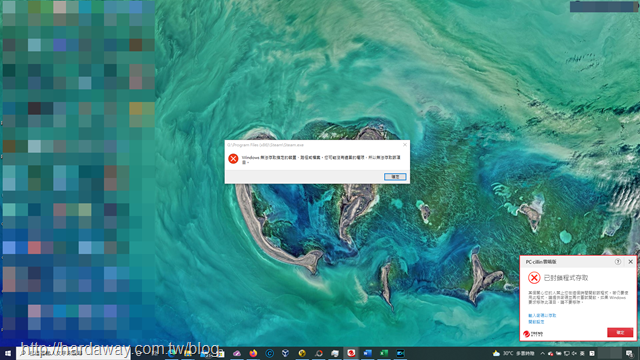640x360 pixels.
Task: Open the 30°C weather widget in taskbar
Action: (x=513, y=353)
